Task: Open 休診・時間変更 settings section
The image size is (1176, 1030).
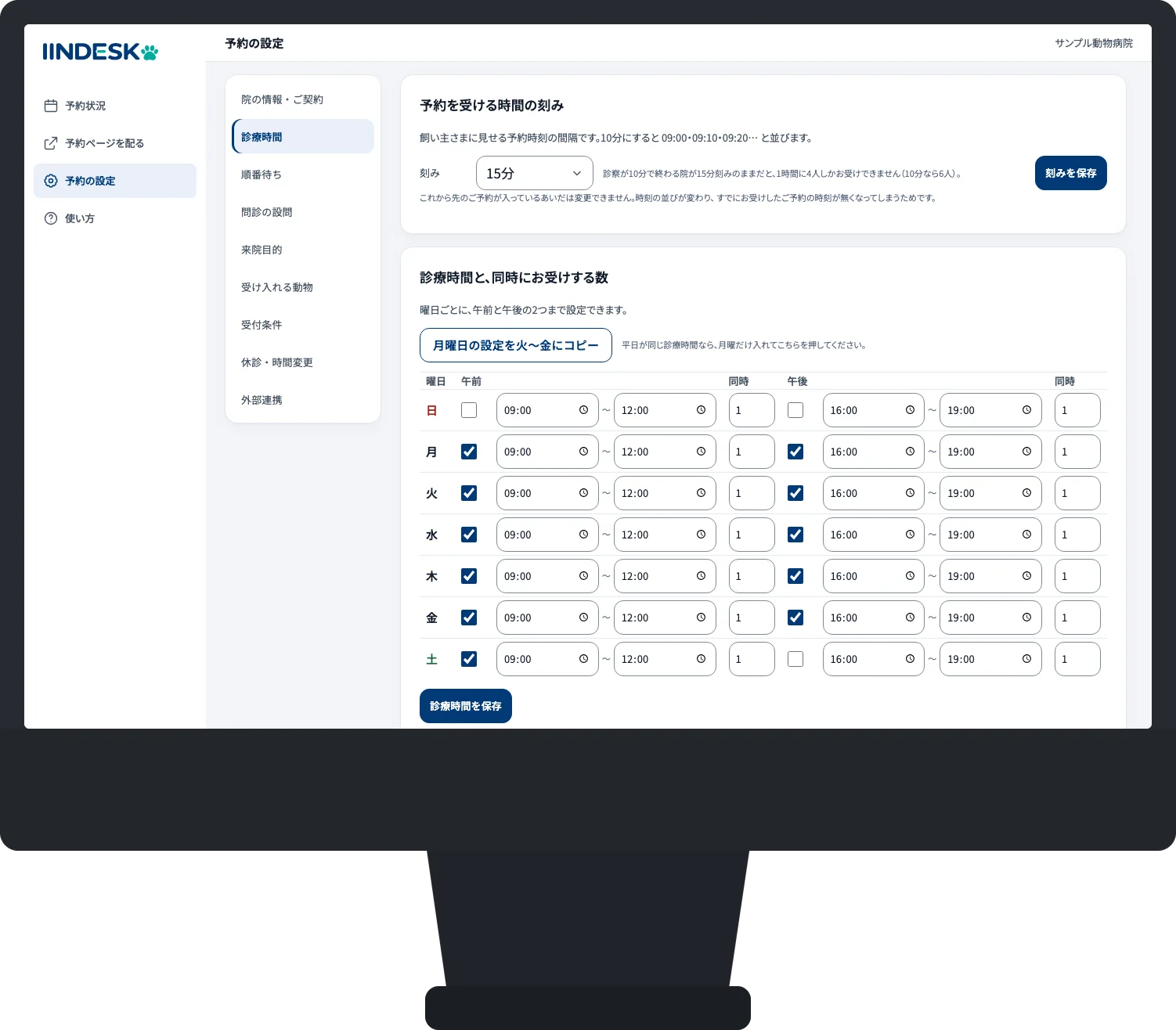Action: click(303, 362)
